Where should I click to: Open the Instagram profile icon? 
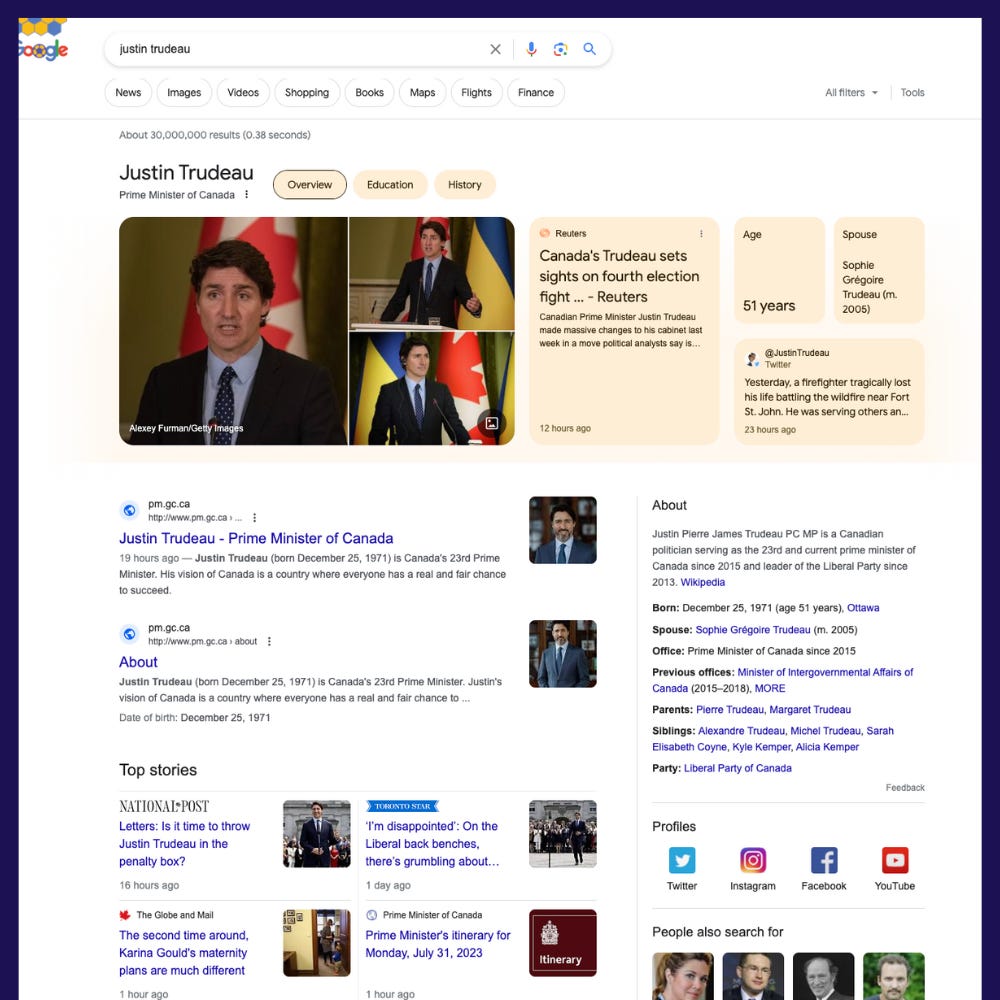coord(753,860)
